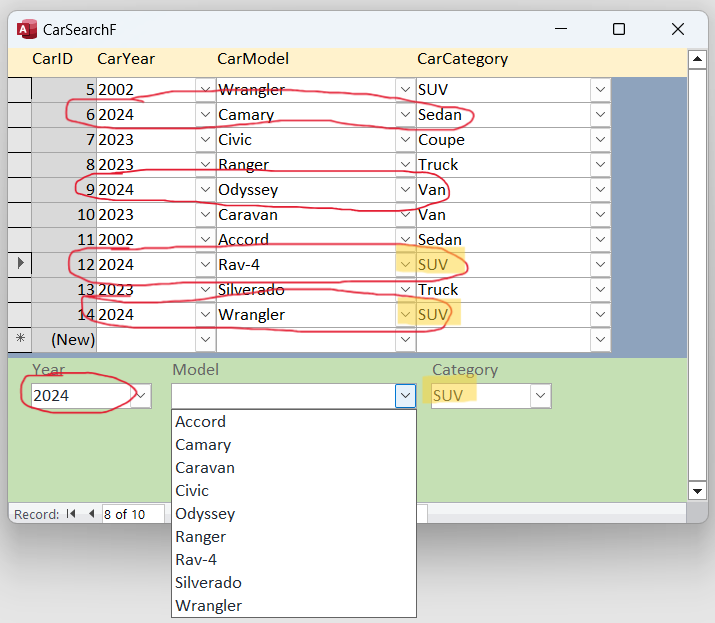Expand CarCategory dropdown for Camary row
Viewport: 715px width, 623px height.
601,114
